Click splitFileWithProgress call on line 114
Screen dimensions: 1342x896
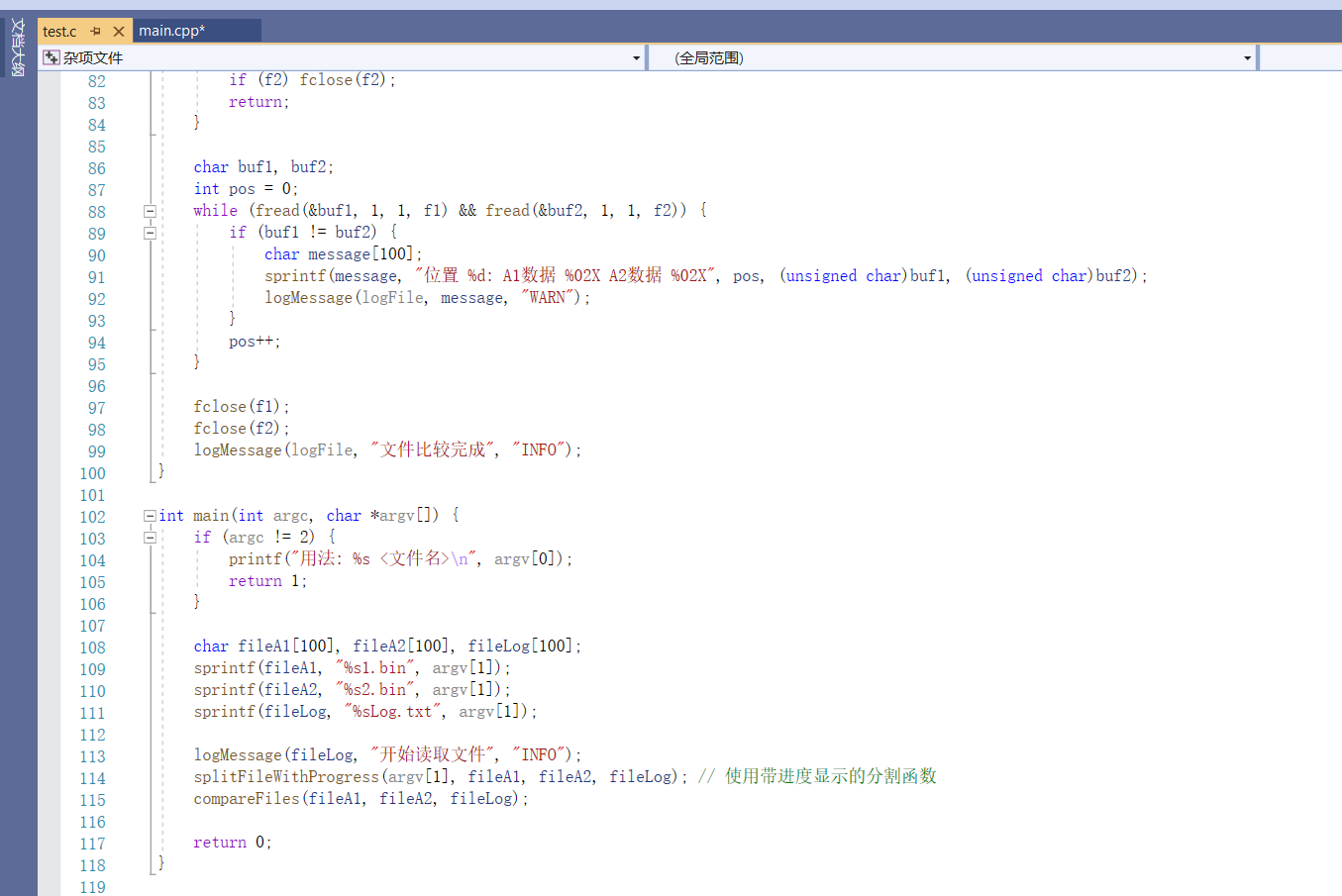[441, 777]
